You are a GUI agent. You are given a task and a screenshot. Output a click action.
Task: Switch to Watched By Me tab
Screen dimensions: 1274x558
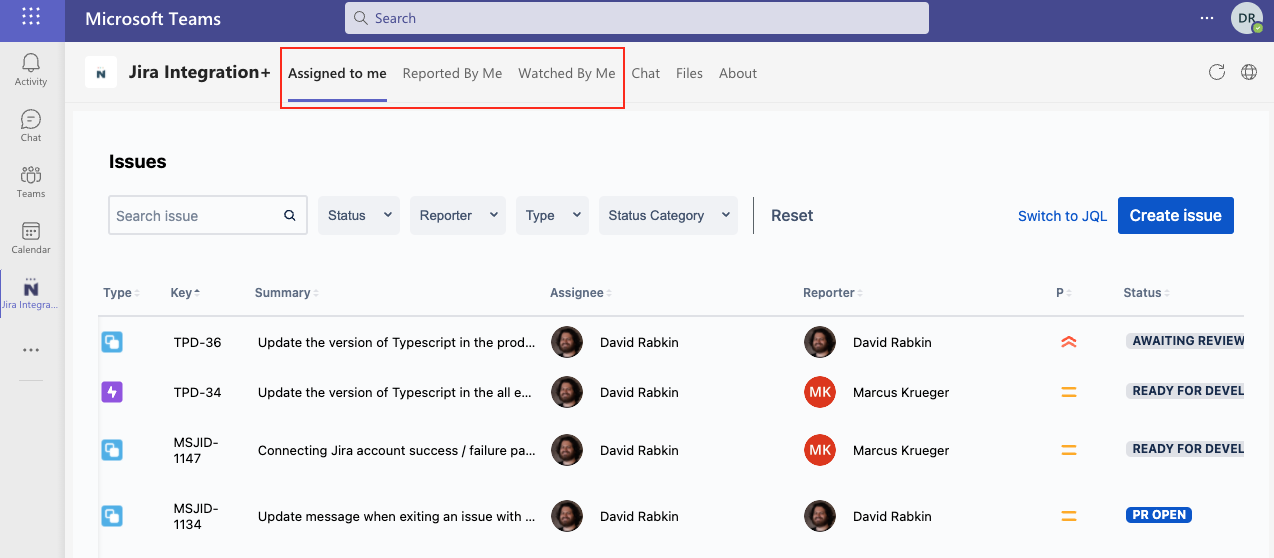567,73
